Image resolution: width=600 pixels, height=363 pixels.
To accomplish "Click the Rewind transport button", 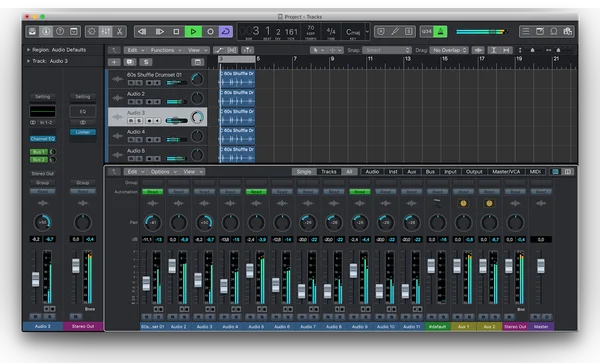I will point(142,31).
